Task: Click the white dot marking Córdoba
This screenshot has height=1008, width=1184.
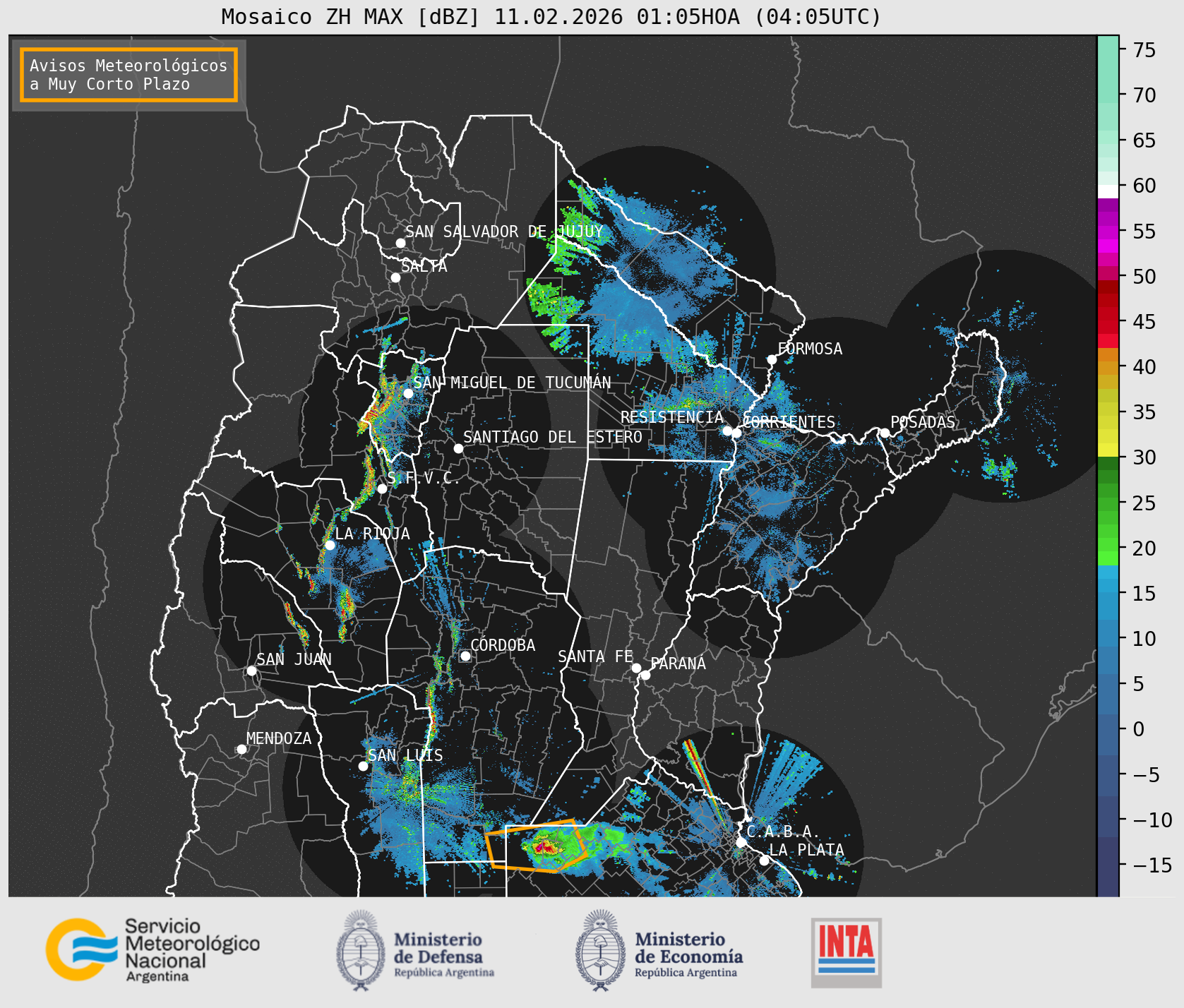Action: 465,656
